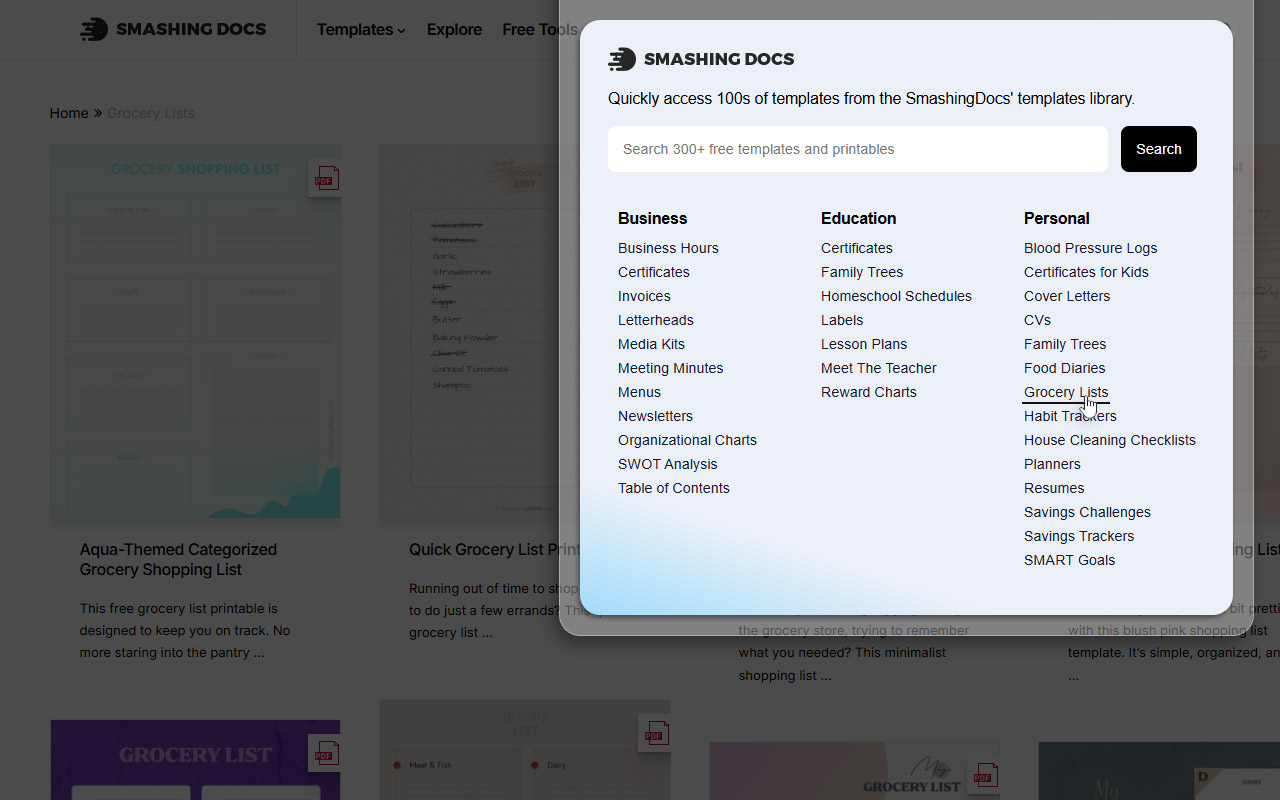Open Family Trees under Personal
Screen dimensions: 1280x800
pos(1065,344)
